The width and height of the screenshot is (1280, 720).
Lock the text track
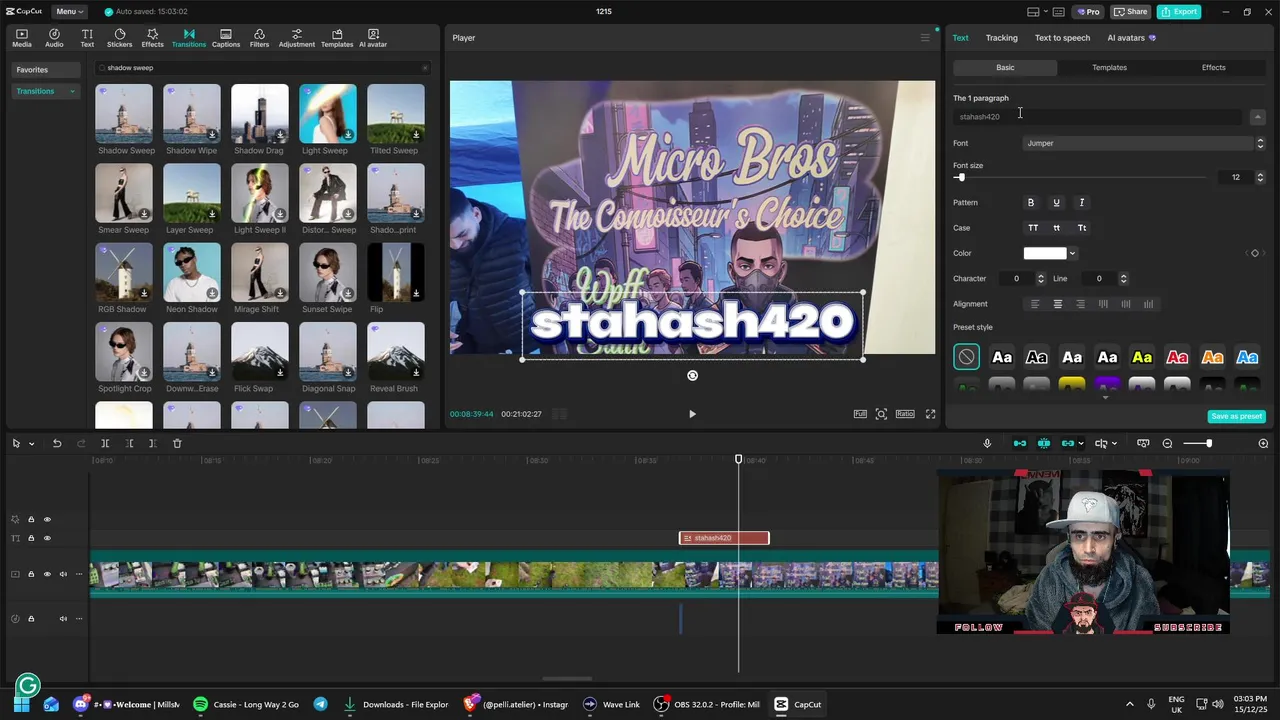click(31, 538)
